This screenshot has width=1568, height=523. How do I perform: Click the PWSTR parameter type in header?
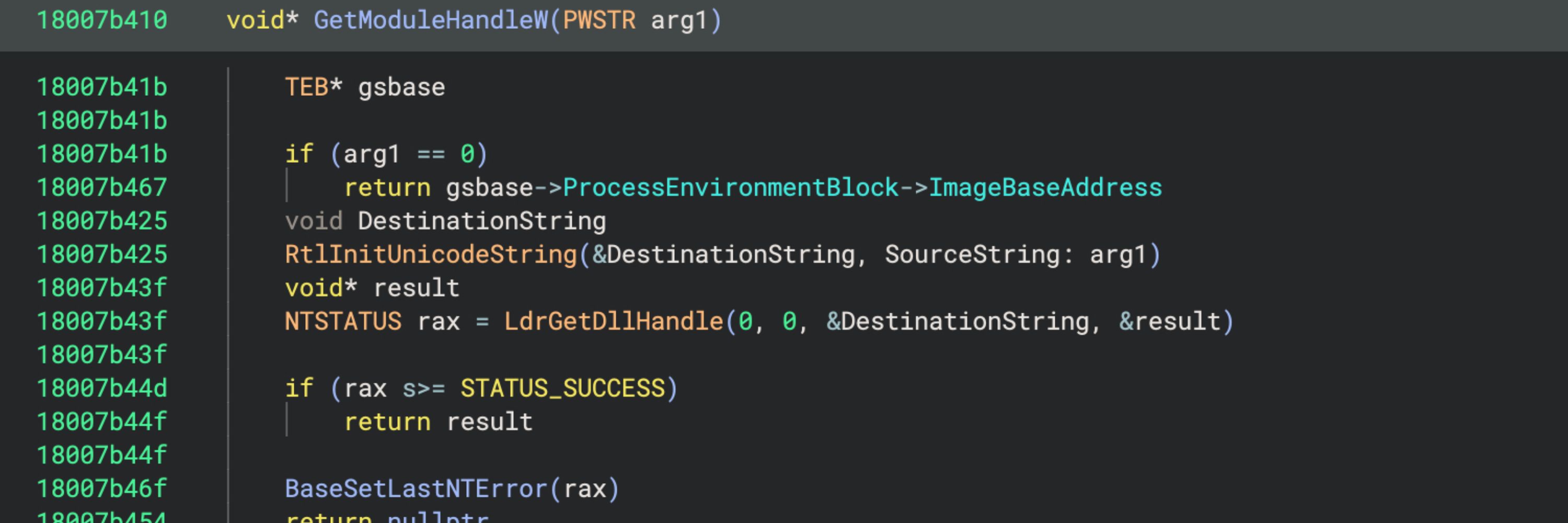coord(599,20)
